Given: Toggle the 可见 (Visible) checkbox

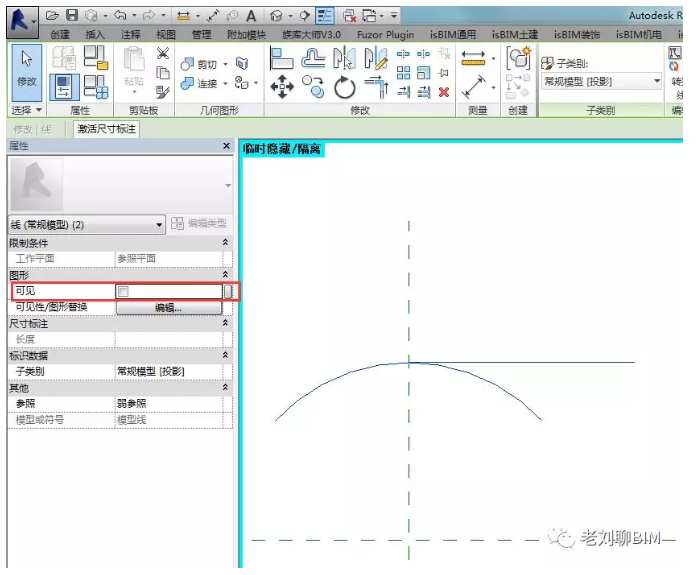Looking at the screenshot, I should coord(123,291).
